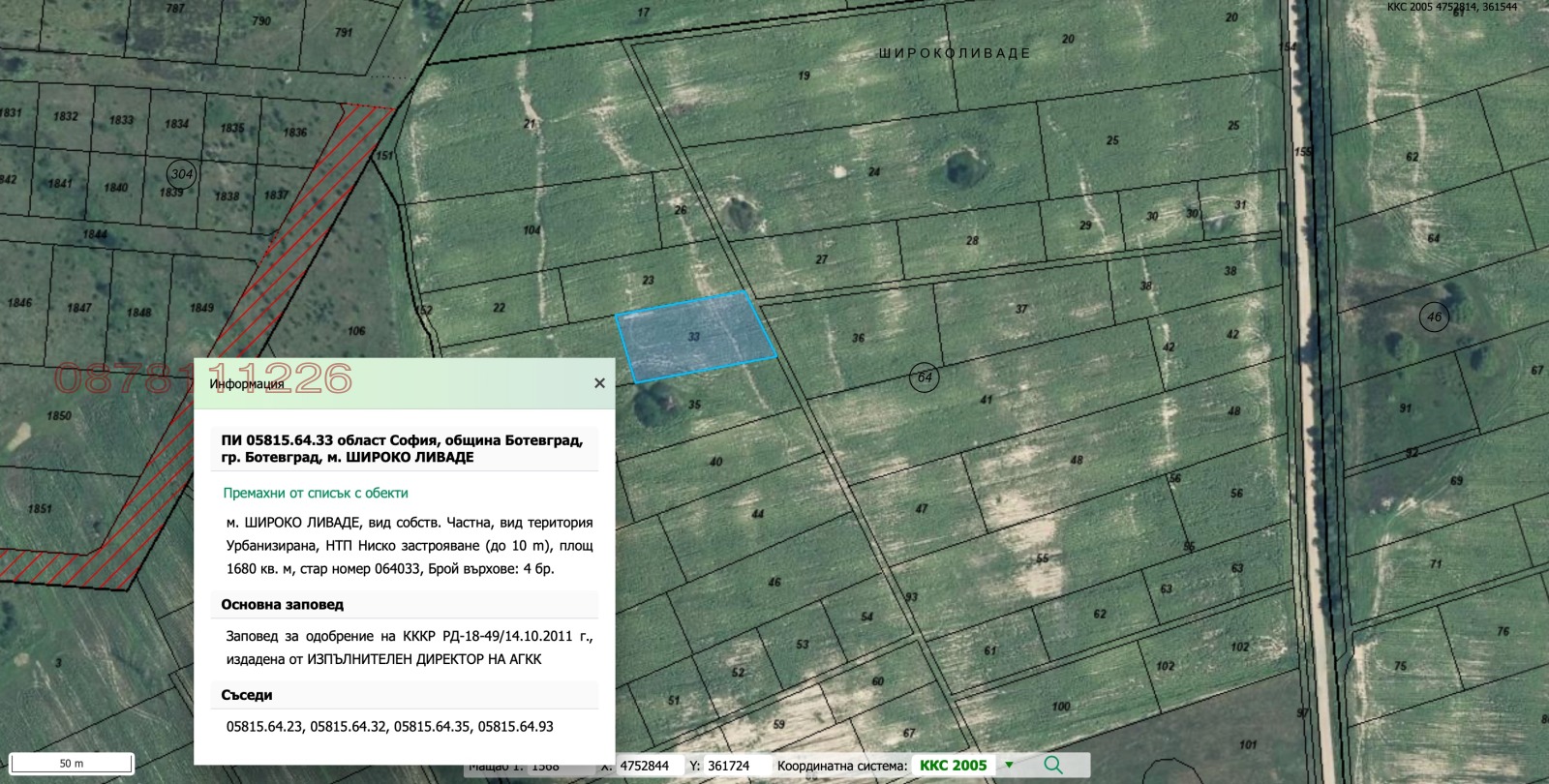1549x784 pixels.
Task: Click the Основна заповед section header
Action: 282,604
